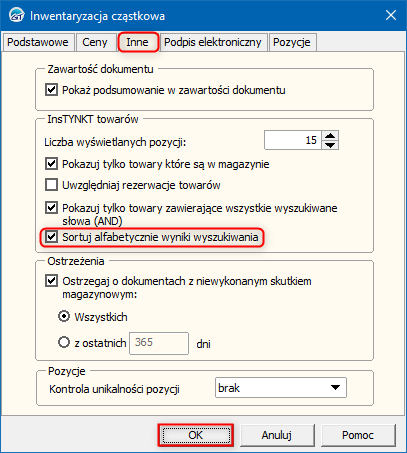Open the Ceny tab
407x453 pixels.
tap(95, 42)
